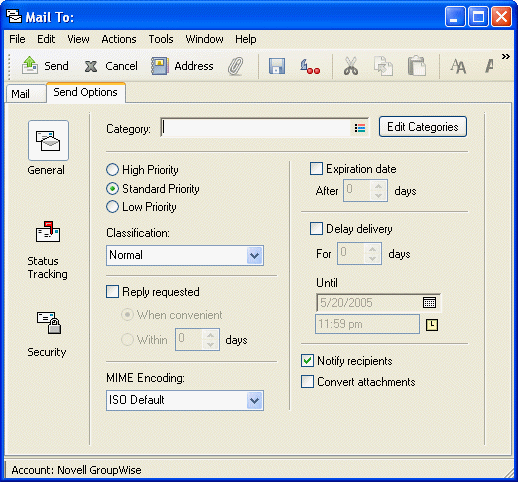The width and height of the screenshot is (518, 482).
Task: Click the floppy disk save icon
Action: (x=277, y=66)
